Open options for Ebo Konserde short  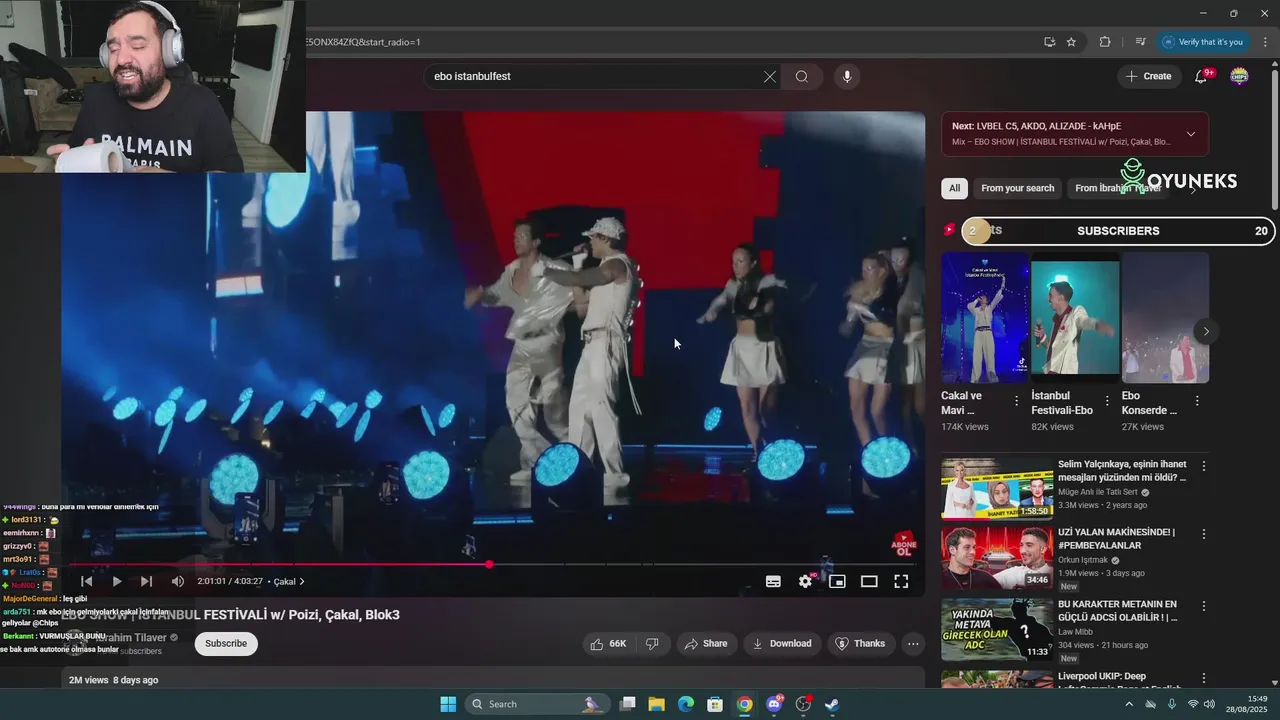tap(1197, 401)
